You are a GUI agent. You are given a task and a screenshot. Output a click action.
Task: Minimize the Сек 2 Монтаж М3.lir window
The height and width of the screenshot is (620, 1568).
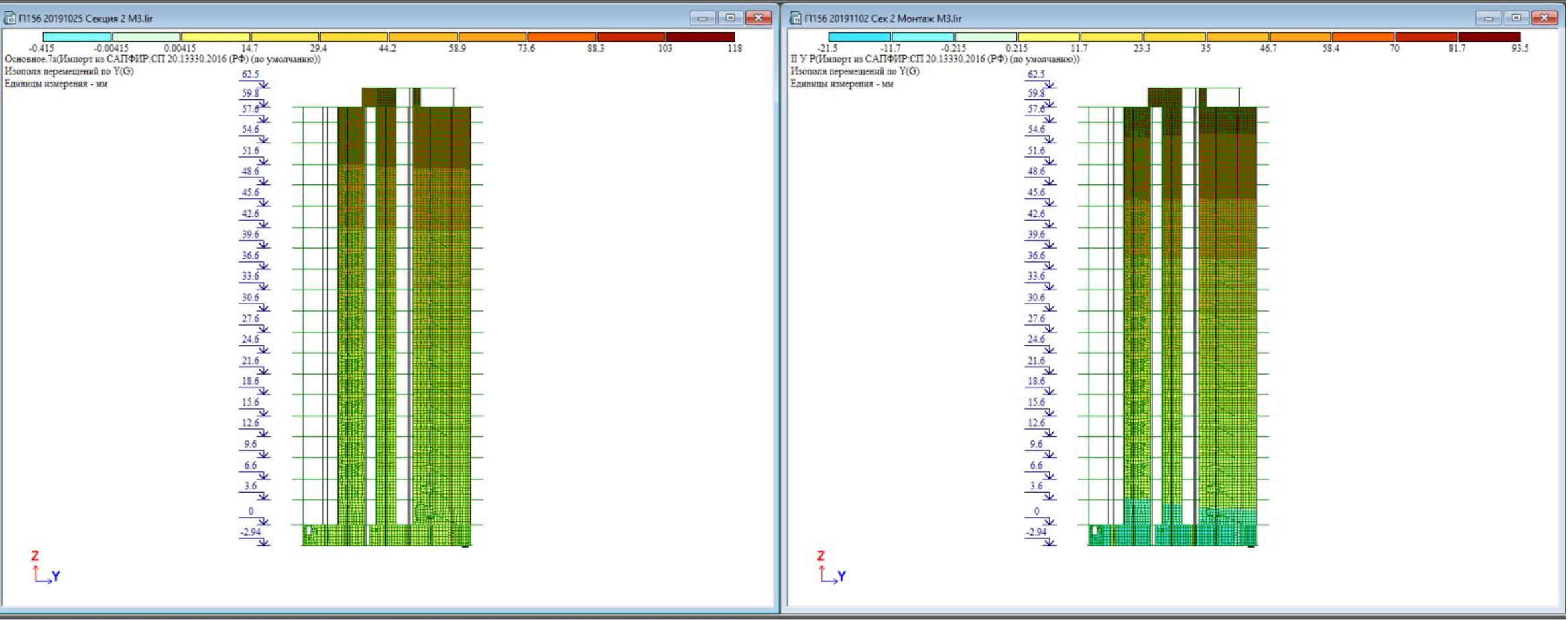[1488, 18]
